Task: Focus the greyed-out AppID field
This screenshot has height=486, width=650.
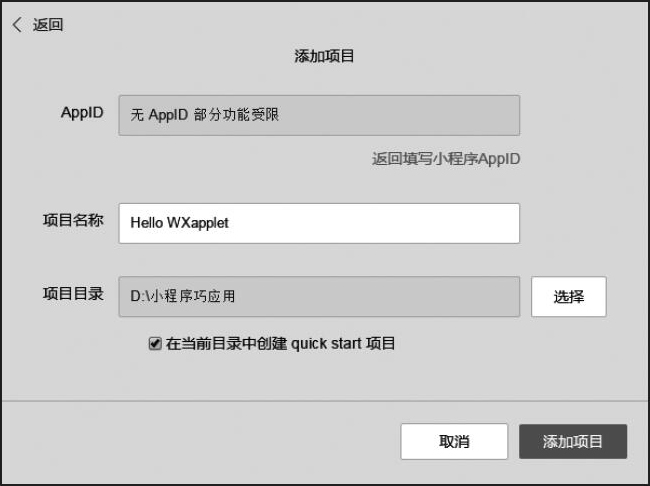Action: (x=319, y=115)
